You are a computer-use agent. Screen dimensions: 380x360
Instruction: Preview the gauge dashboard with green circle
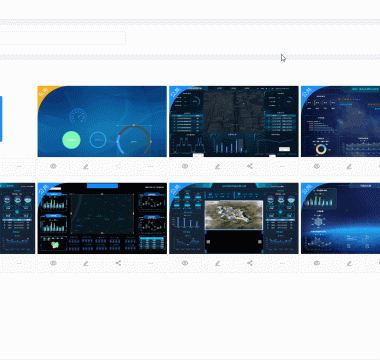coord(53,166)
